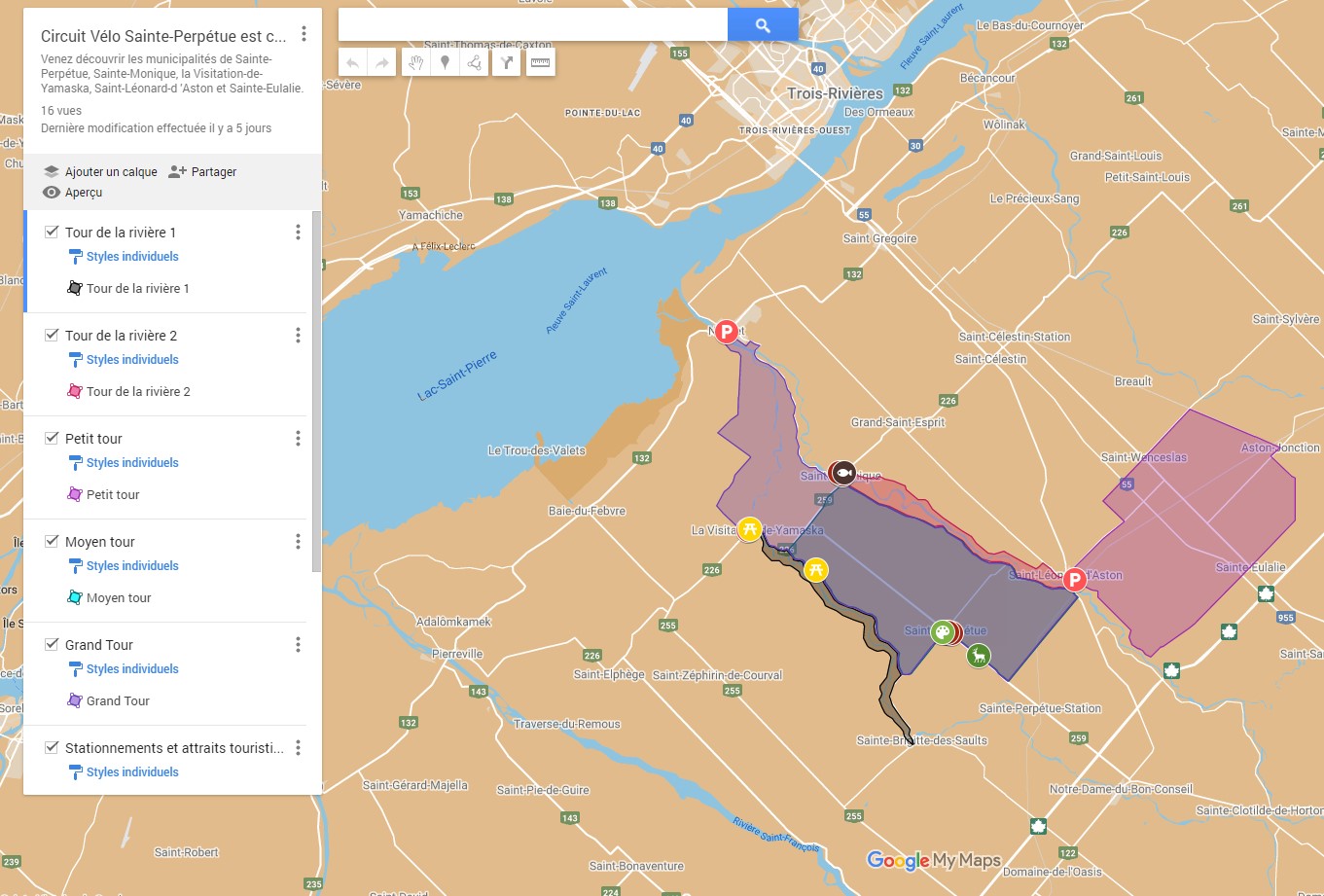1324x896 pixels.
Task: Uncheck the Petit tour layer checkbox
Action: (x=52, y=438)
